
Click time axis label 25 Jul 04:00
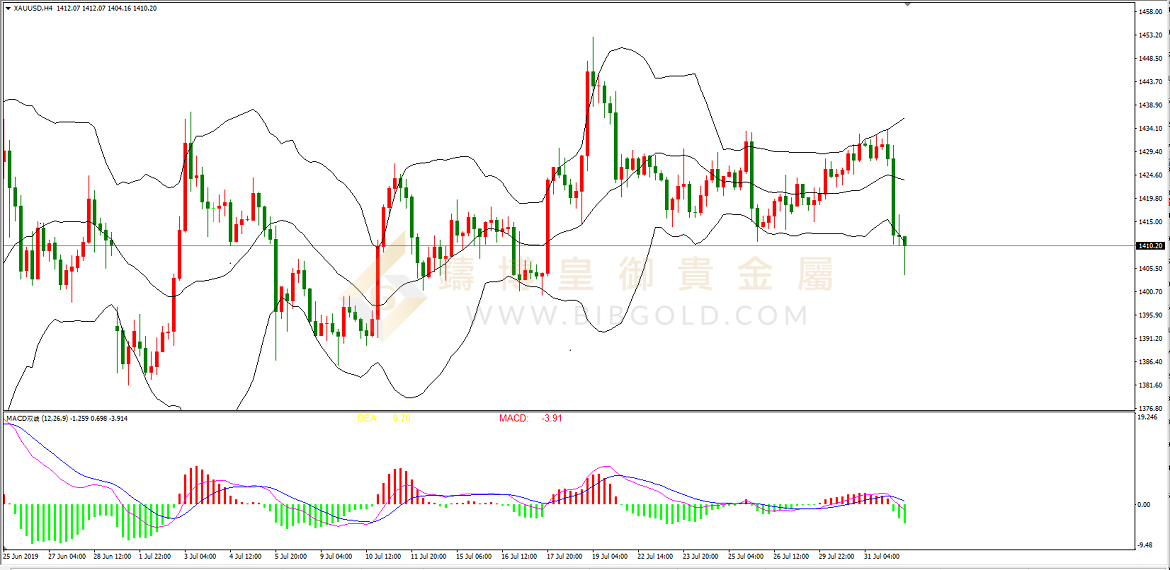[746, 556]
